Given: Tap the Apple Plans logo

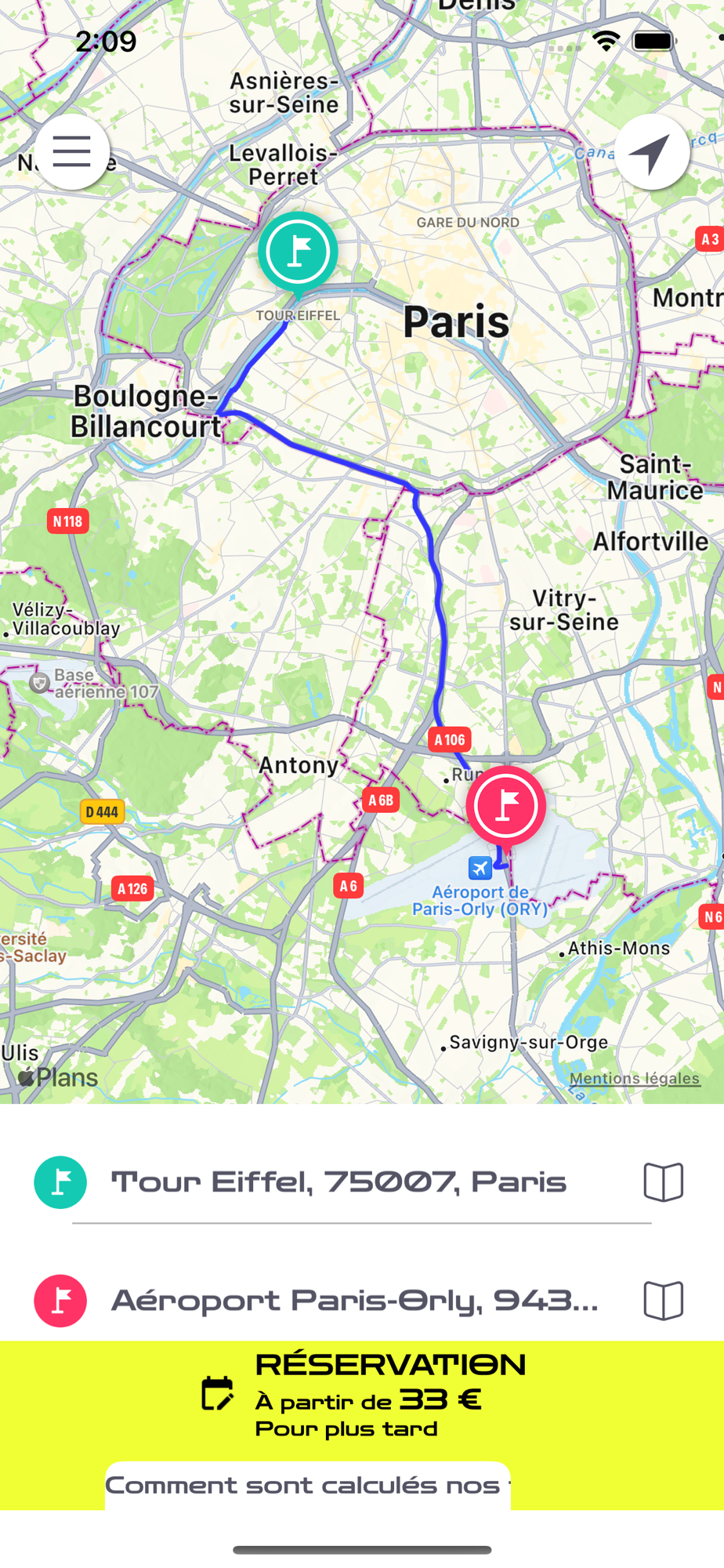Looking at the screenshot, I should (59, 1077).
